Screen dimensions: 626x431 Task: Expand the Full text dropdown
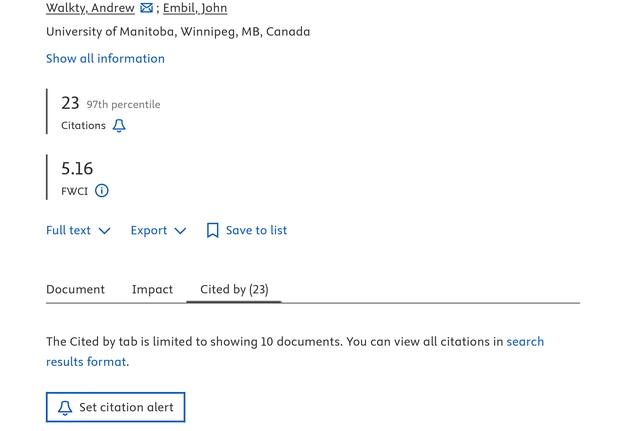tap(78, 231)
